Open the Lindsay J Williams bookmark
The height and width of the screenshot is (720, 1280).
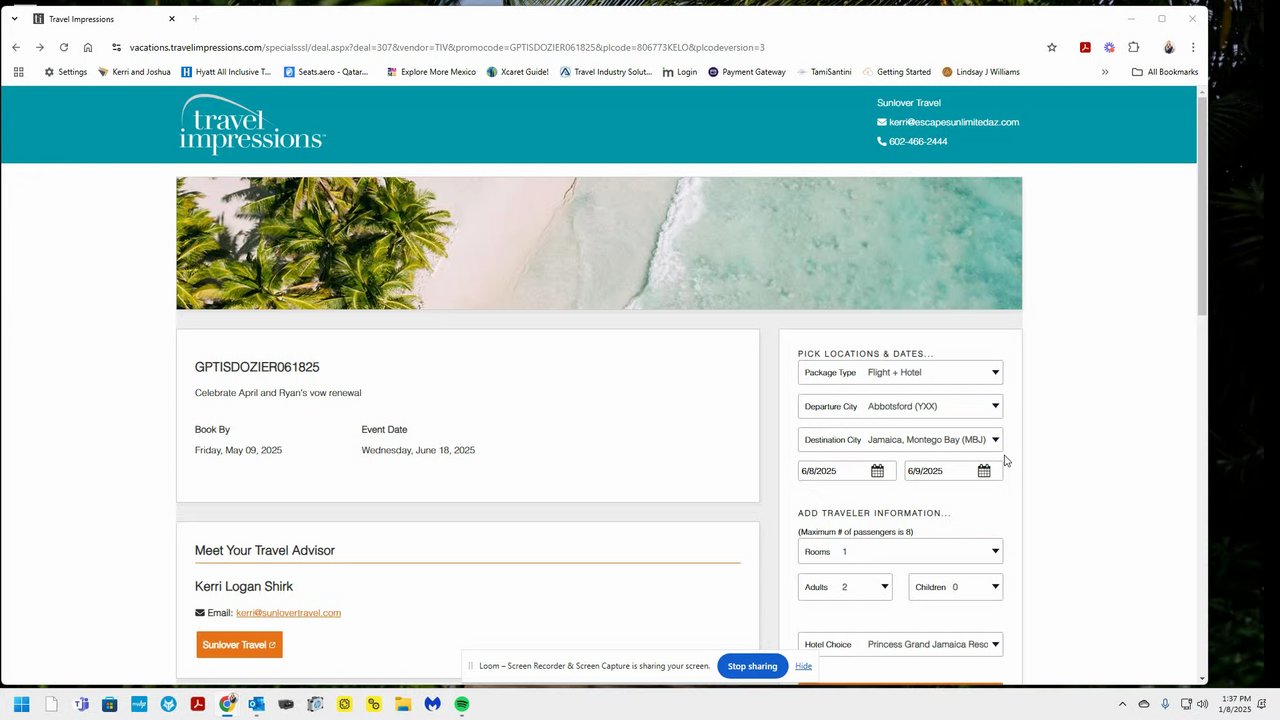pos(979,72)
